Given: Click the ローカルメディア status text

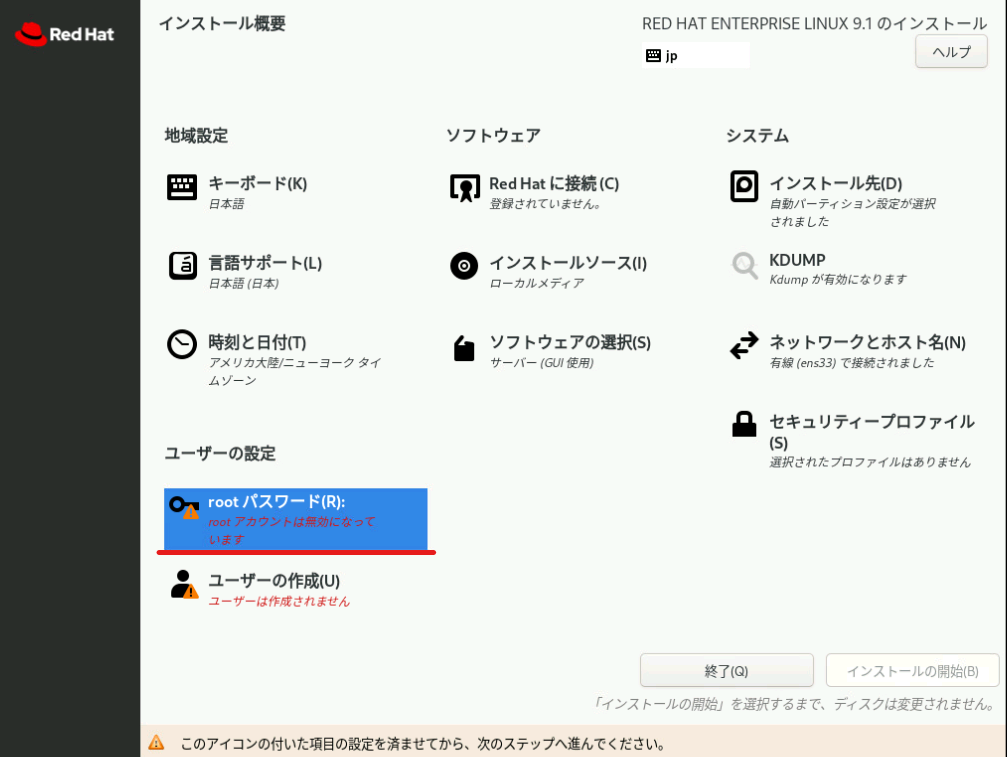Looking at the screenshot, I should pyautogui.click(x=537, y=283).
